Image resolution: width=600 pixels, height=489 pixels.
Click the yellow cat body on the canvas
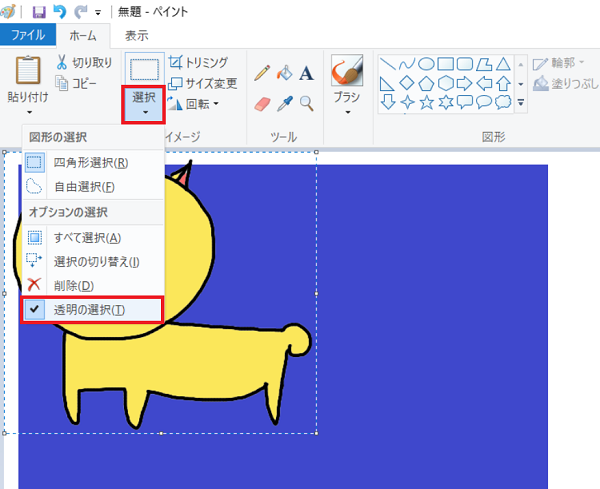click(x=176, y=363)
